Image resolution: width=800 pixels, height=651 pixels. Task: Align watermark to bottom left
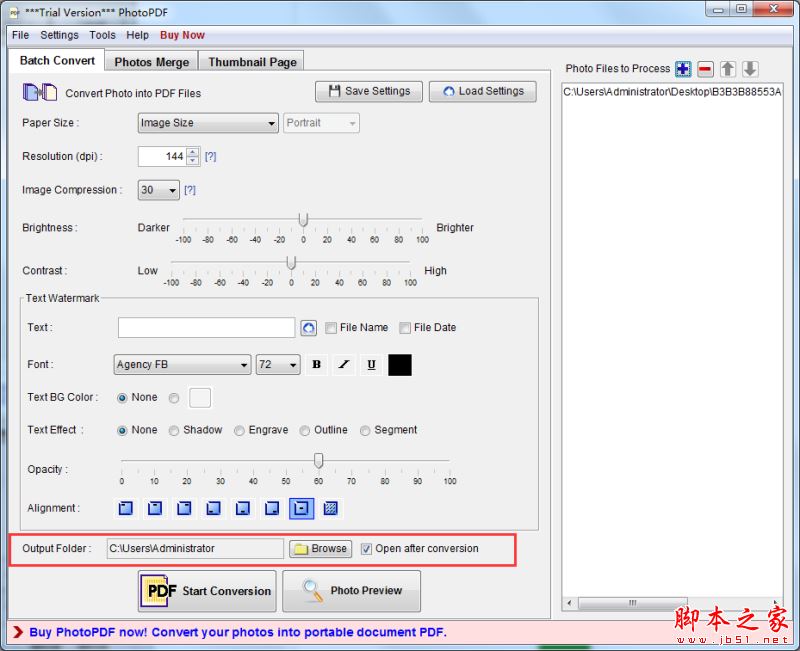[x=213, y=508]
